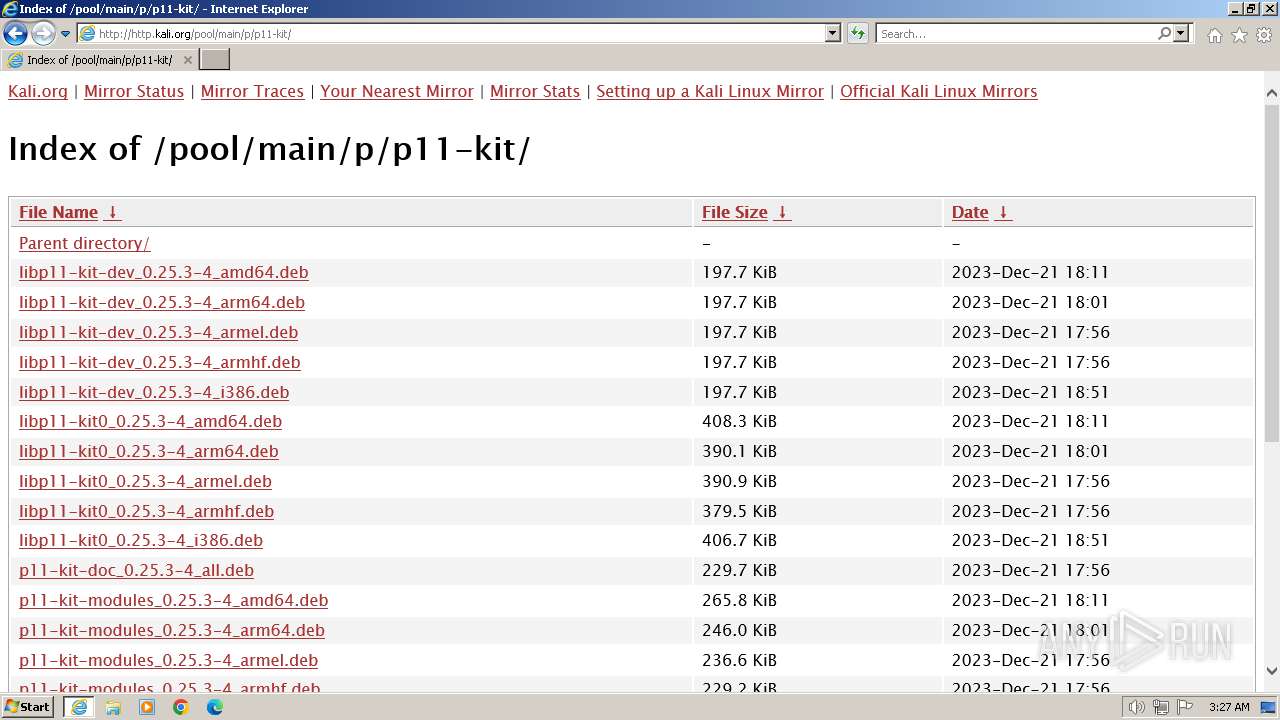The width and height of the screenshot is (1280, 720).
Task: Click the File Size descending arrow
Action: 783,212
